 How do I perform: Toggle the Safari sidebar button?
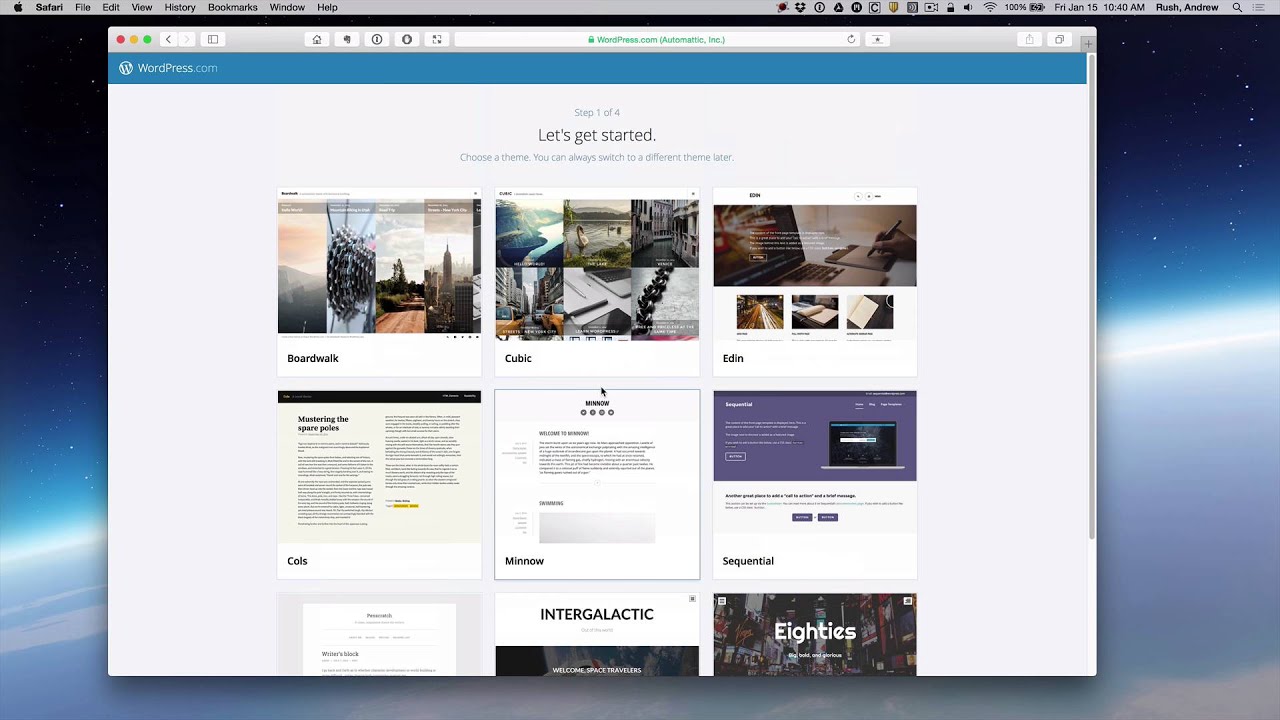(213, 39)
